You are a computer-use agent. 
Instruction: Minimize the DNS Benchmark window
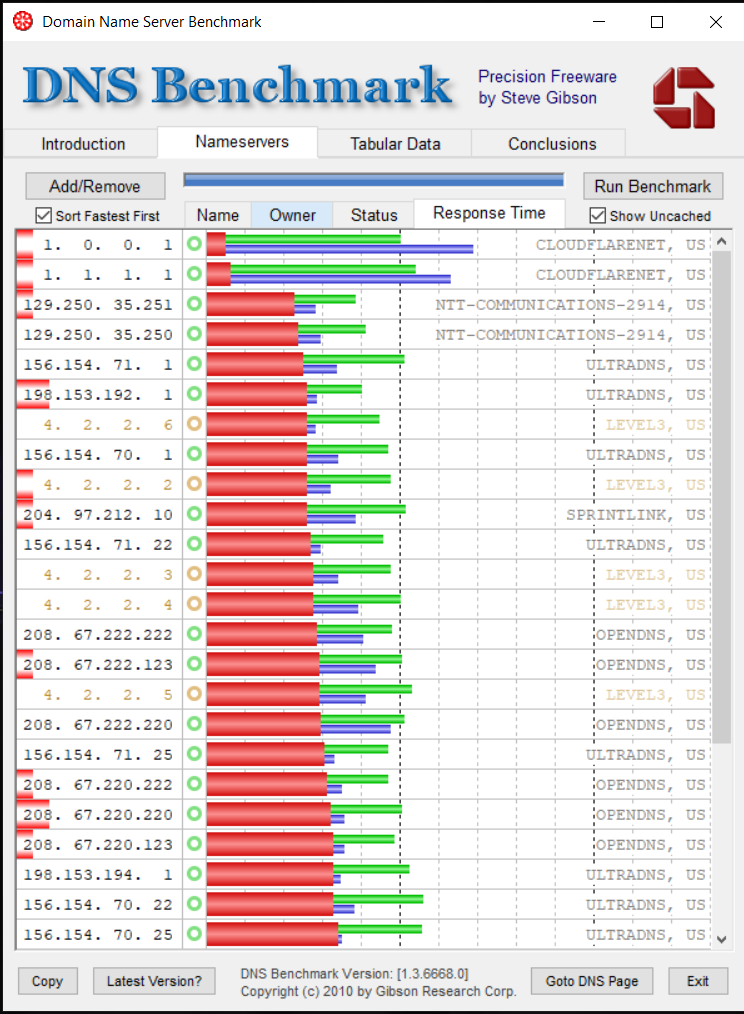pos(599,22)
